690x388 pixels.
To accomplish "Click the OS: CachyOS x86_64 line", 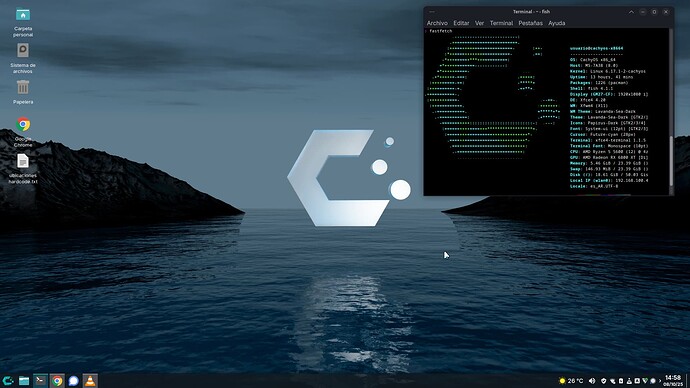I will 593,60.
